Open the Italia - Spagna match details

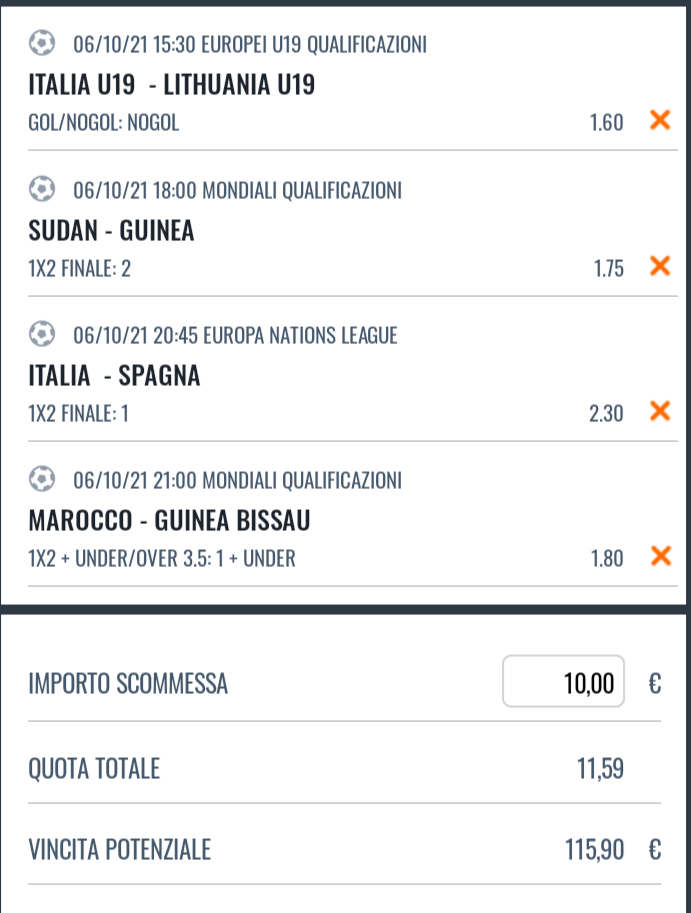point(114,376)
